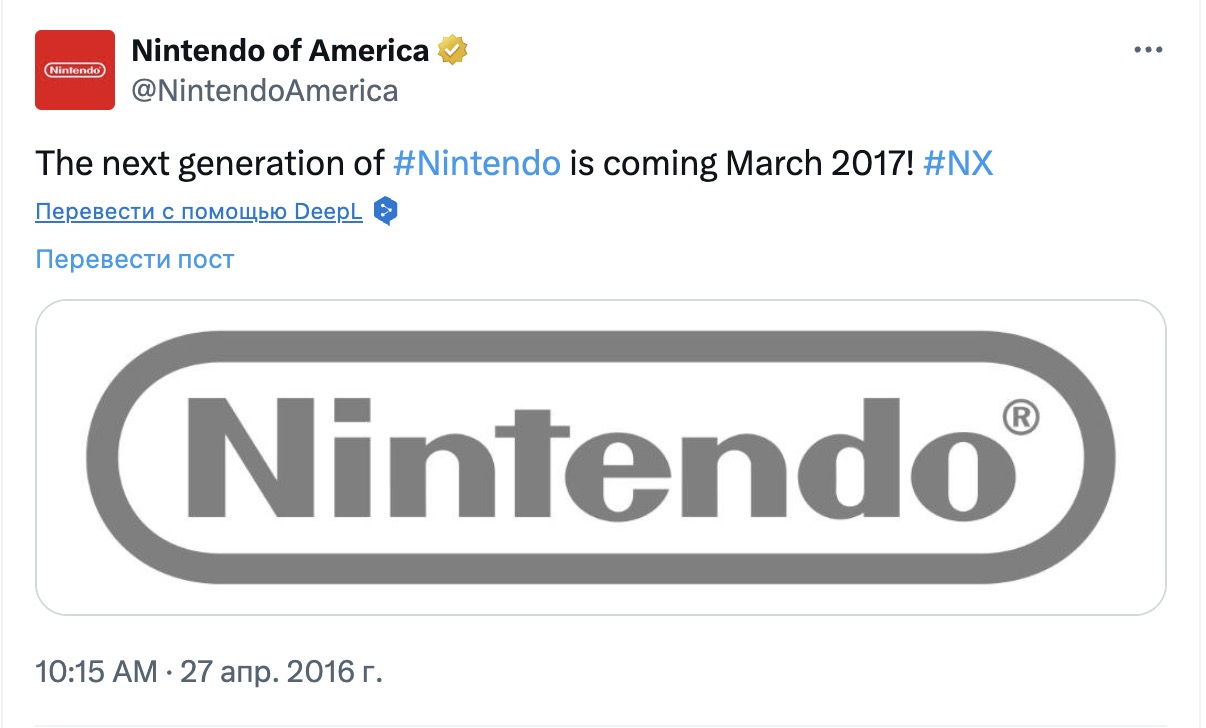Click the "Перевести пост" link

click(x=134, y=259)
